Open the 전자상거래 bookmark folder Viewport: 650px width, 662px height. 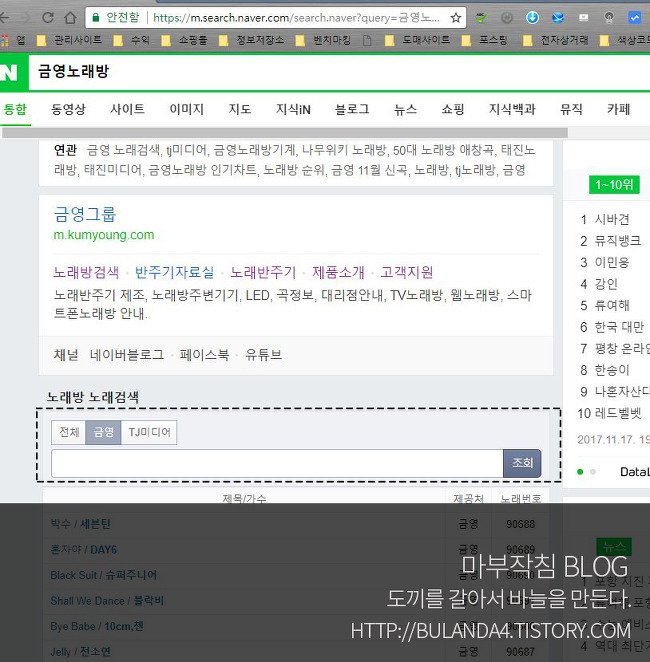pos(555,40)
